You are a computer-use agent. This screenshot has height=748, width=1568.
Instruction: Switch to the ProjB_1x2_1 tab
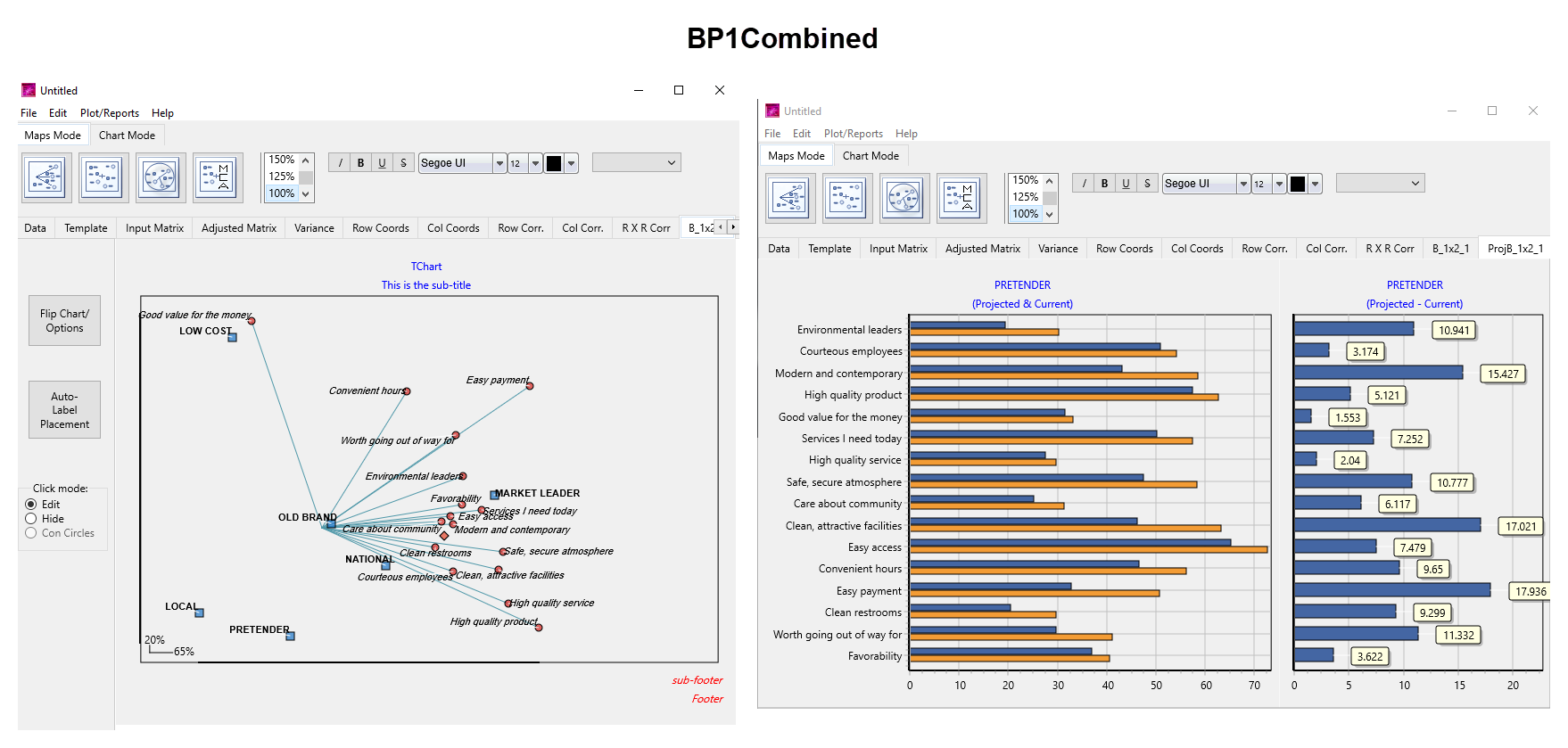point(1514,249)
